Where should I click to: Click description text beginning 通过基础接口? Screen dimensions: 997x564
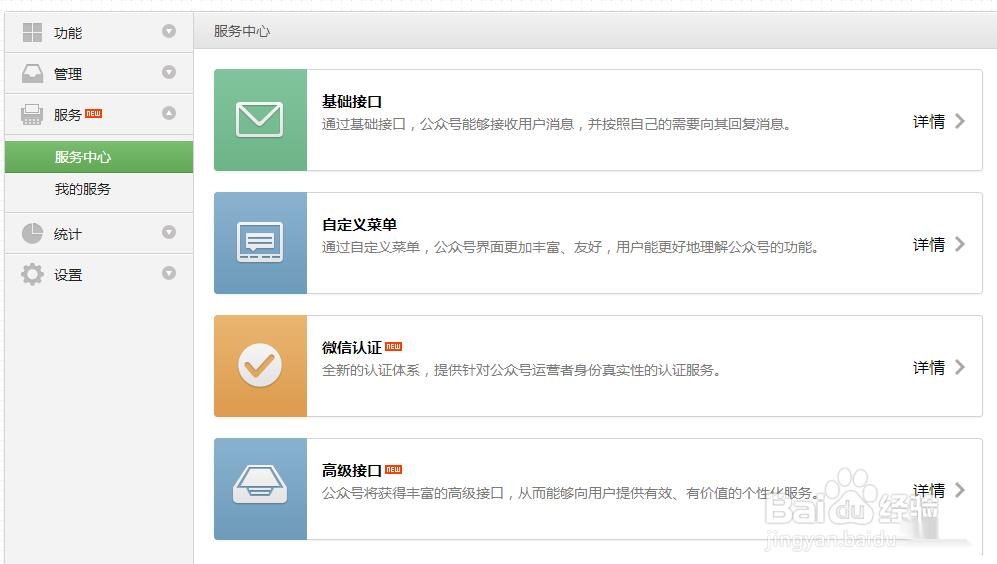pos(556,124)
